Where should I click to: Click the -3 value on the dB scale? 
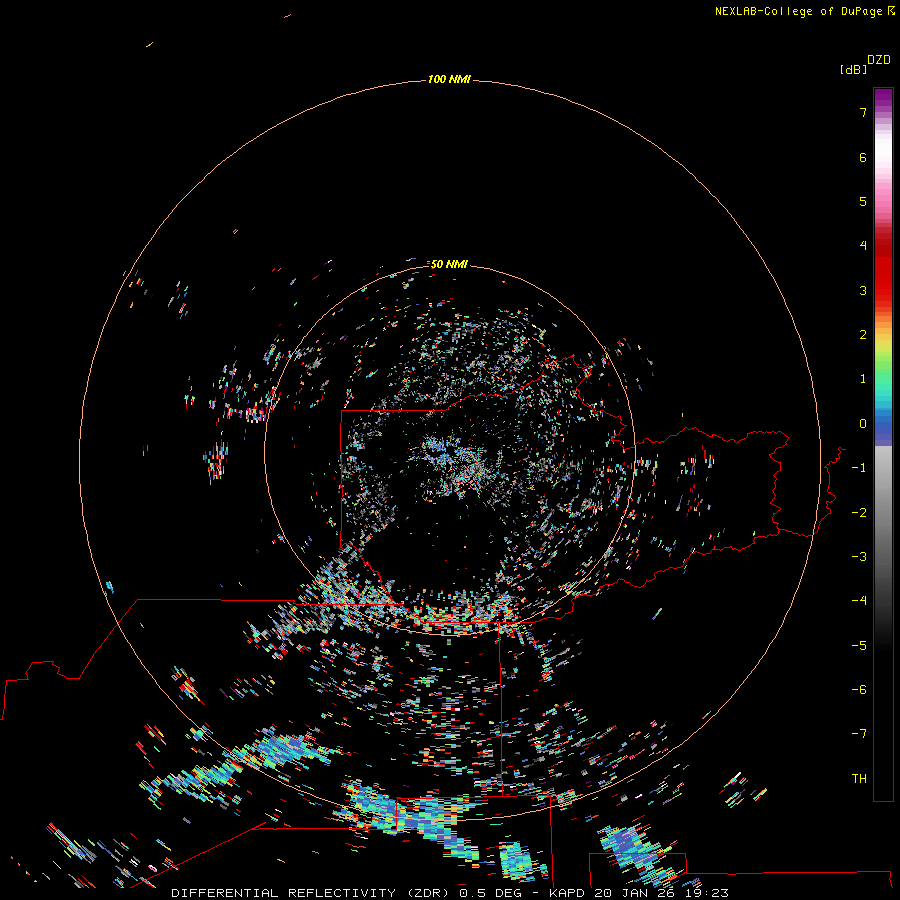pyautogui.click(x=859, y=557)
